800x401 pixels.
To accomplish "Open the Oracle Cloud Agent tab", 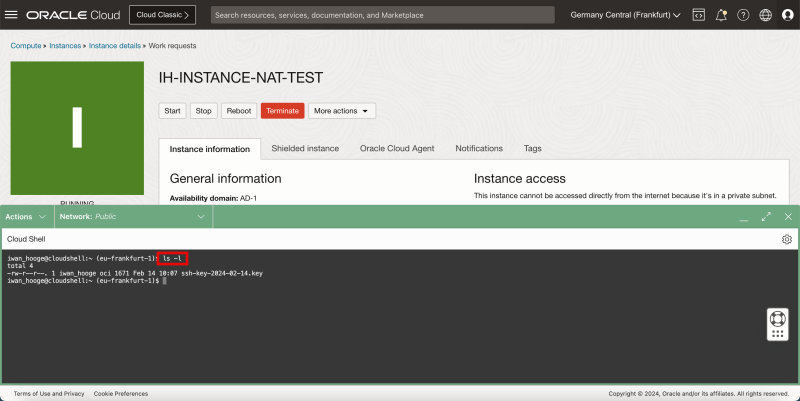I will coord(397,148).
